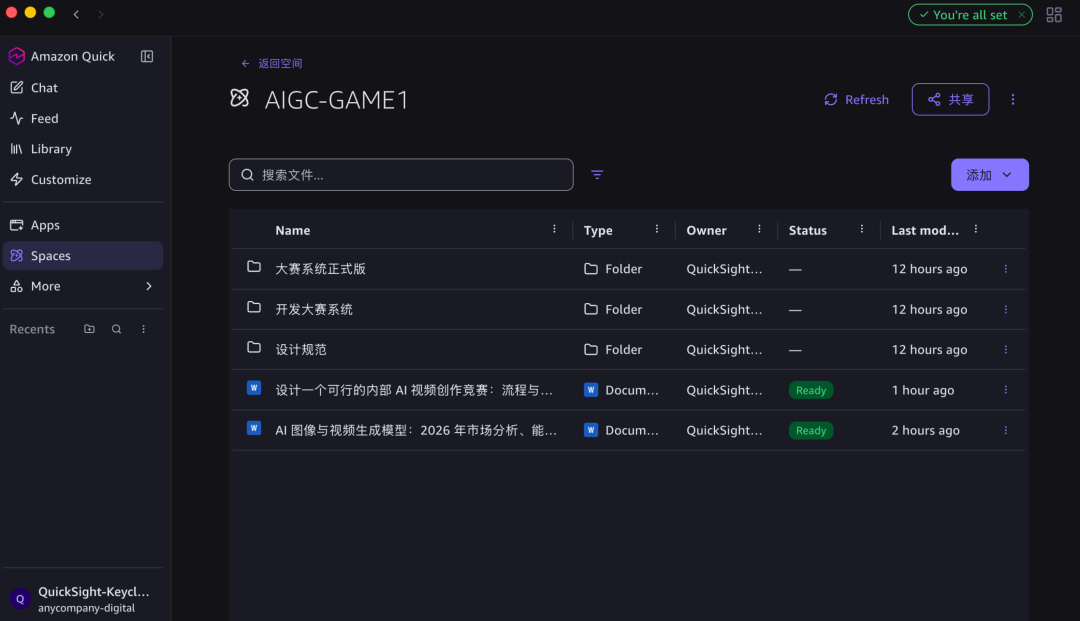Open Library in the sidebar
The height and width of the screenshot is (621, 1080).
(x=83, y=149)
